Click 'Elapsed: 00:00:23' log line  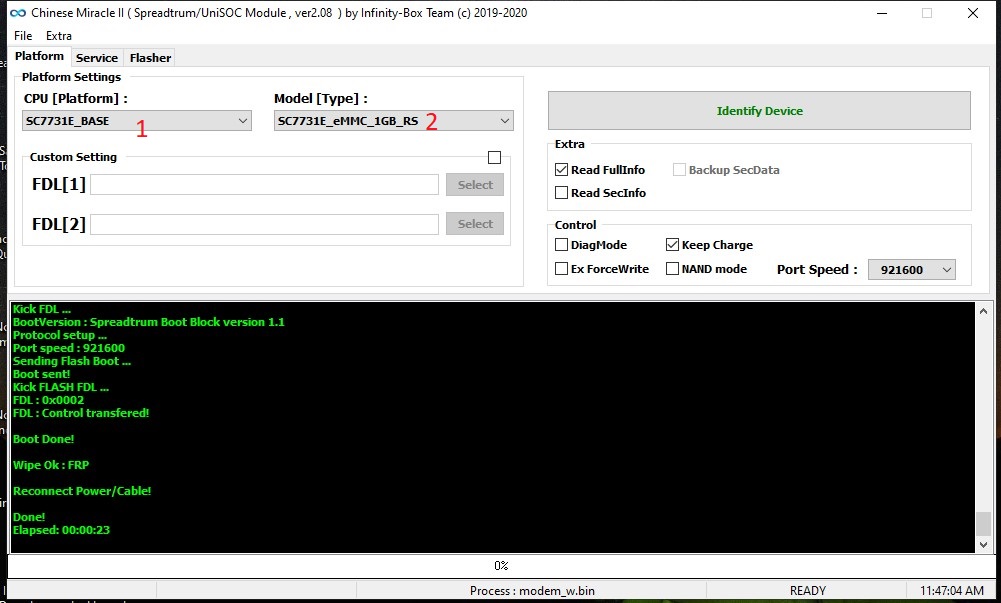[x=61, y=530]
